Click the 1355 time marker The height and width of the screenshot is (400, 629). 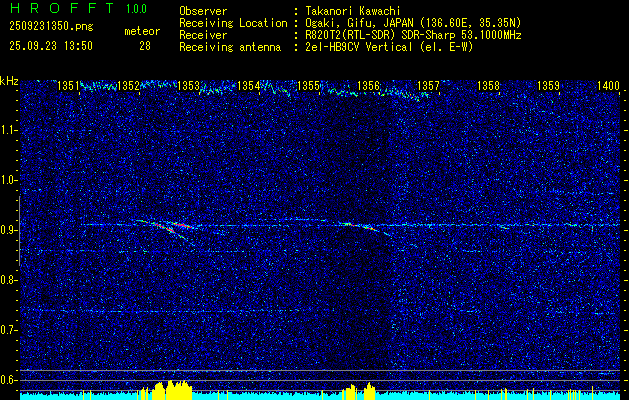pos(308,85)
